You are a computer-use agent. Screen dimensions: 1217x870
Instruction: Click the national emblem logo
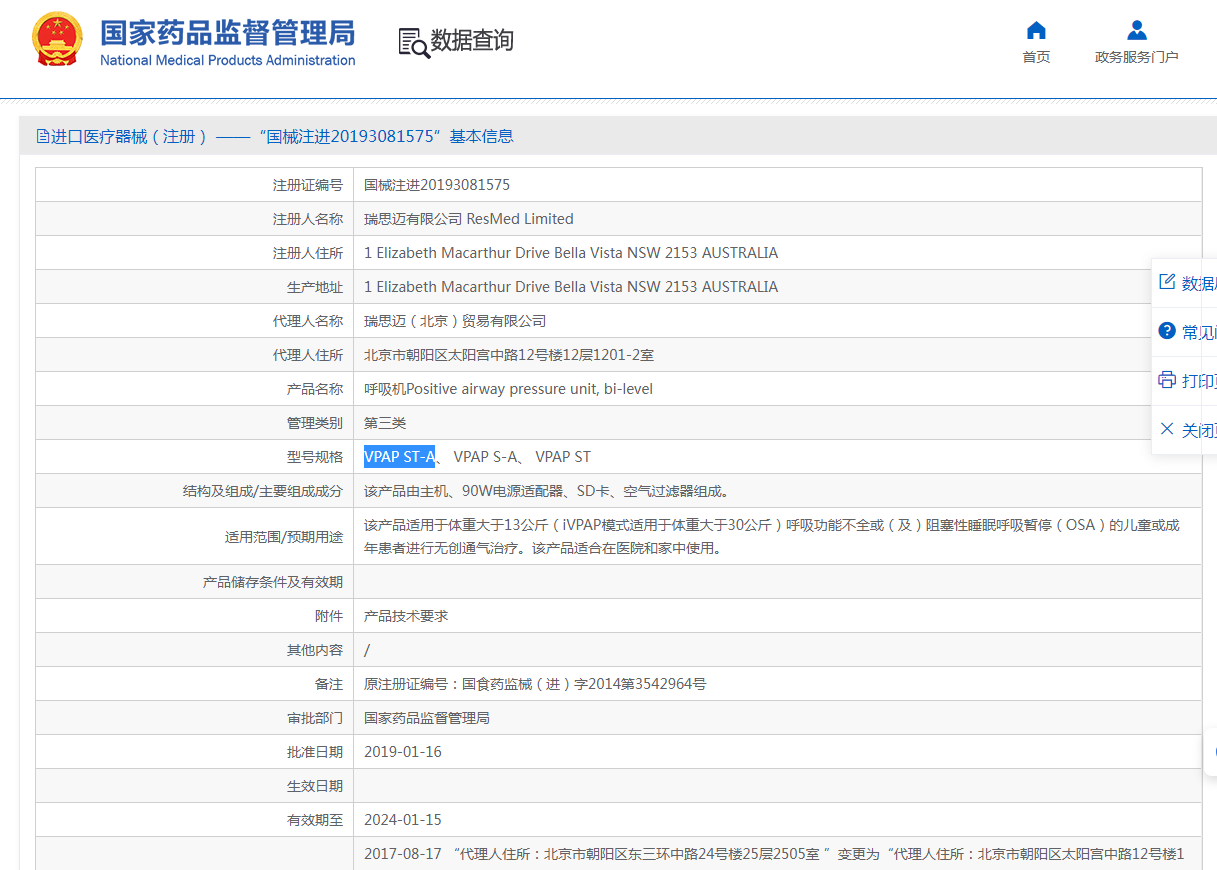(59, 40)
